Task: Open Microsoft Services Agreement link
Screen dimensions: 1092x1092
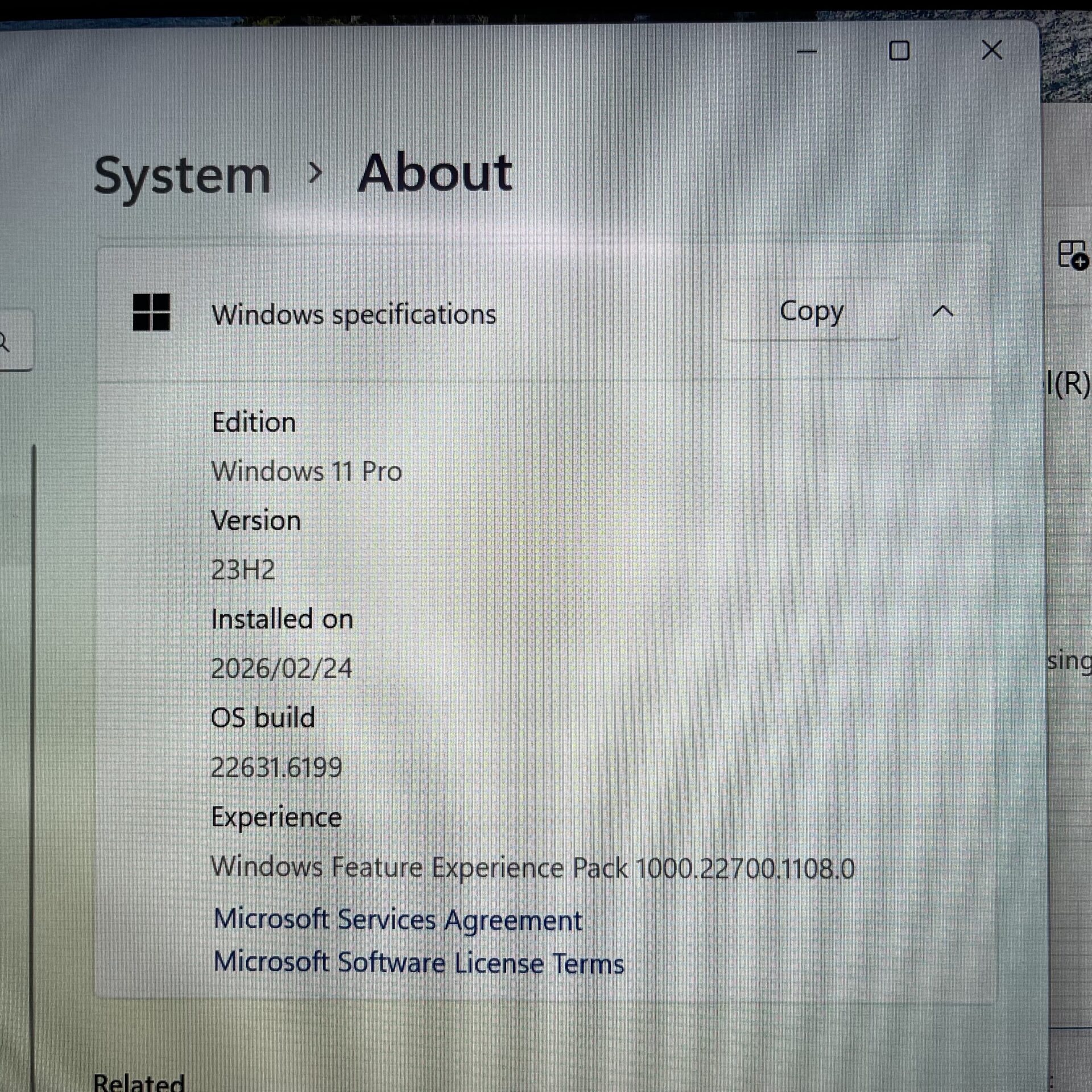Action: click(398, 920)
